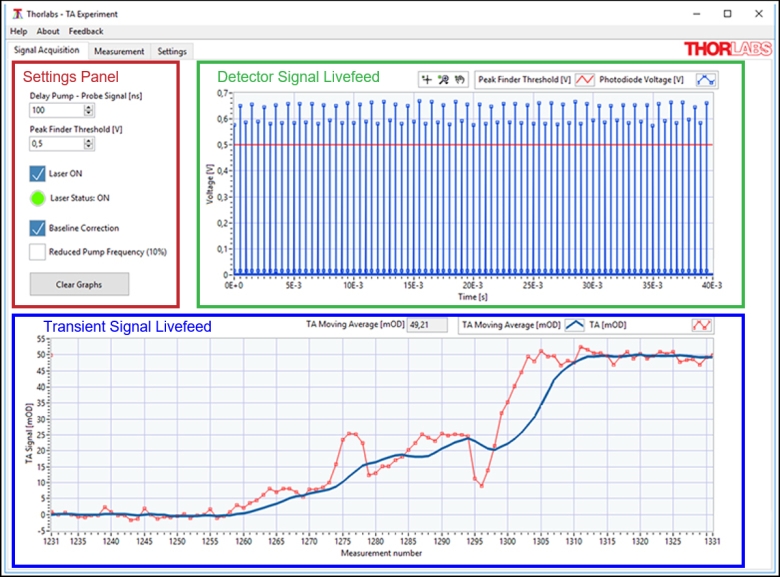
Task: Click the green Laser Status indicator
Action: coord(37,198)
